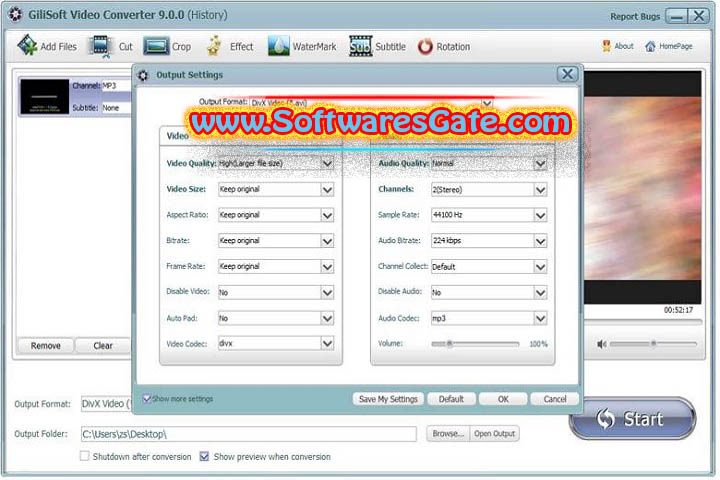
Task: Open the Video Codec dropdown
Action: point(327,343)
